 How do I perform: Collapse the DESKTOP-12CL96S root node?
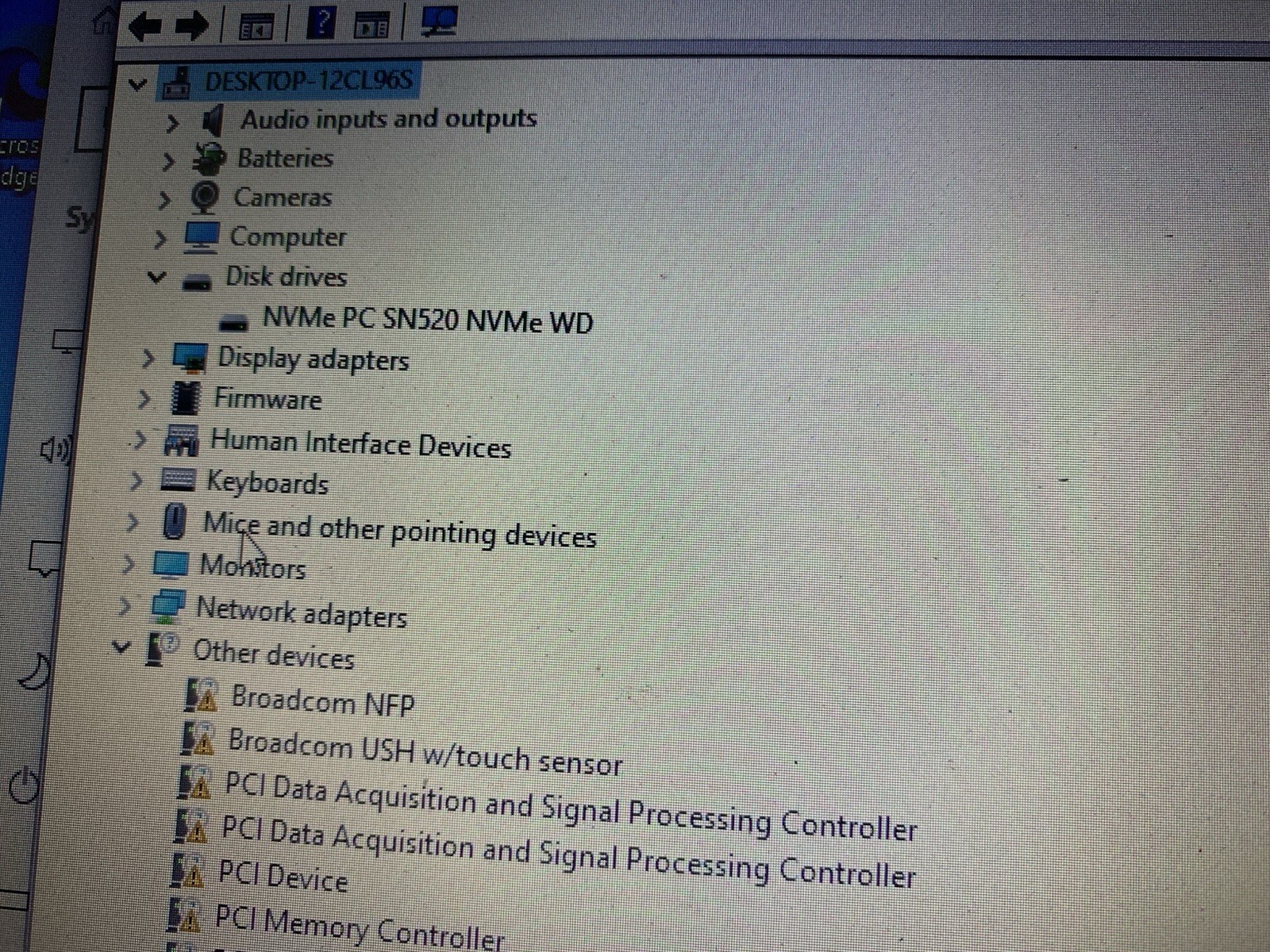[x=138, y=83]
